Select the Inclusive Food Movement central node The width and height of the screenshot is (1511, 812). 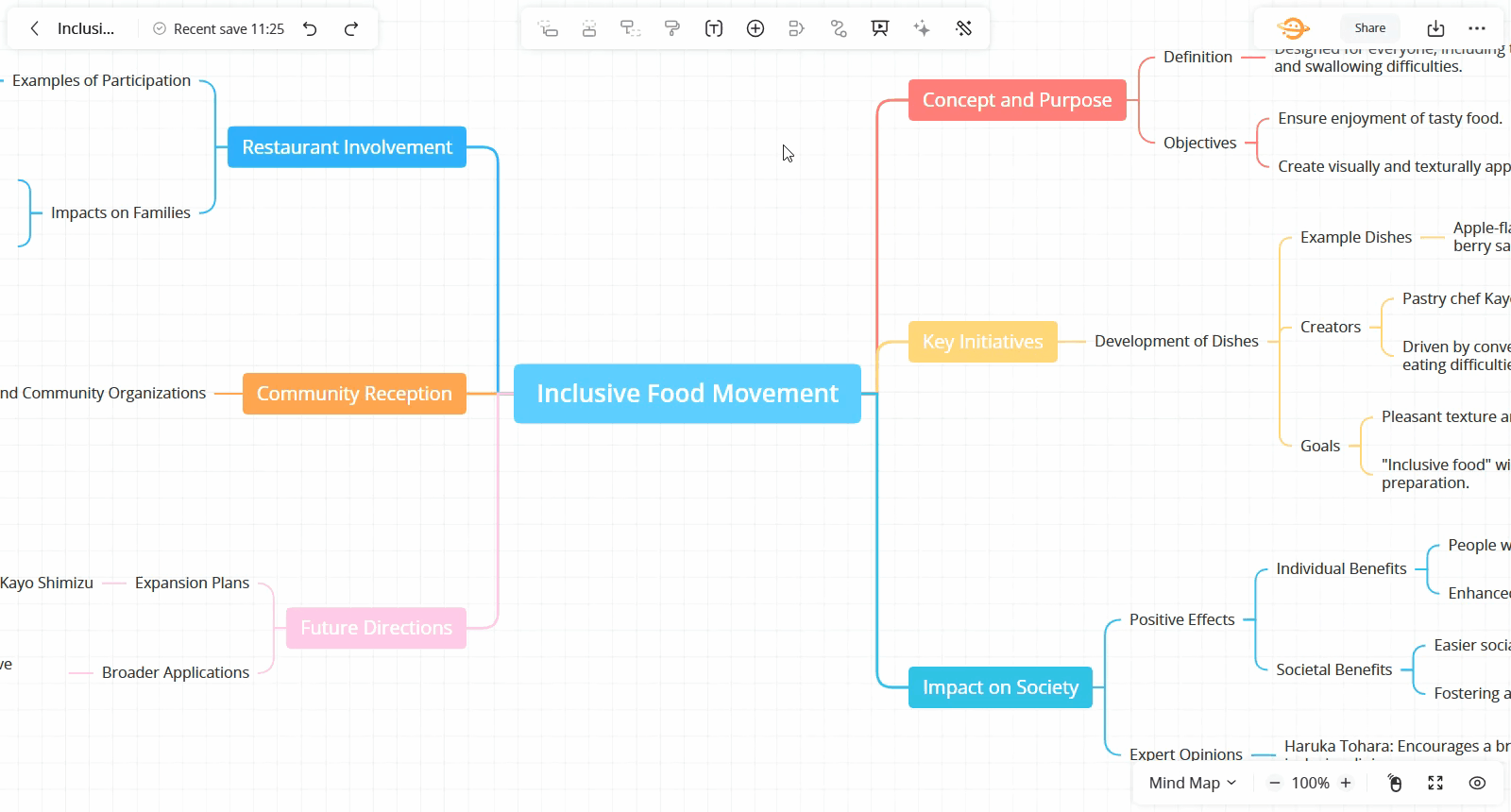[x=687, y=394]
